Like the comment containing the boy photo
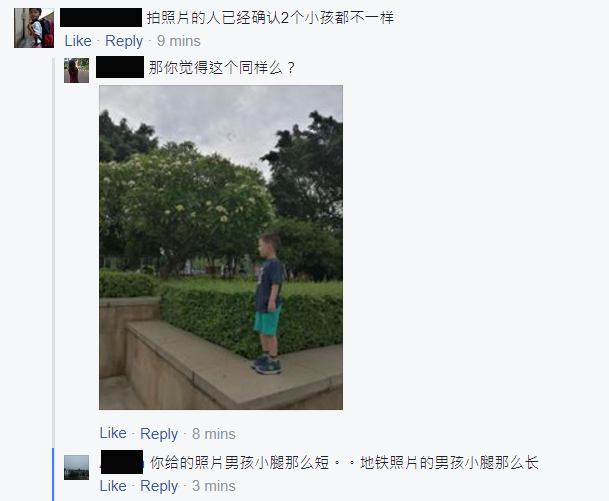 [x=113, y=433]
